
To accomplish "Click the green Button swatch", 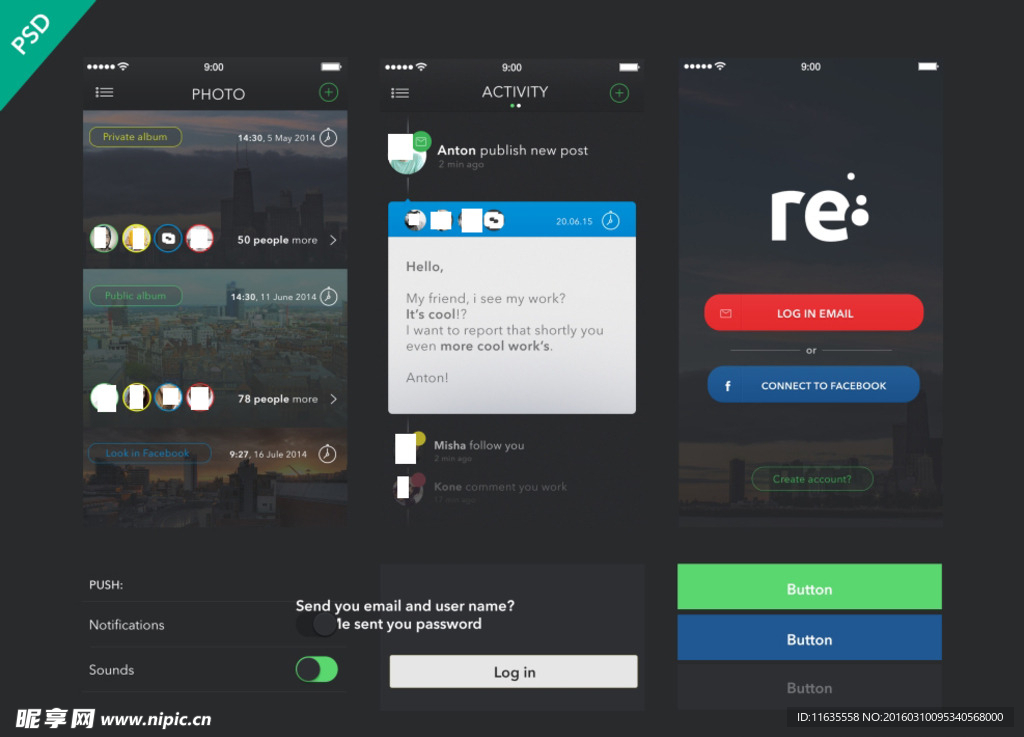I will [809, 588].
